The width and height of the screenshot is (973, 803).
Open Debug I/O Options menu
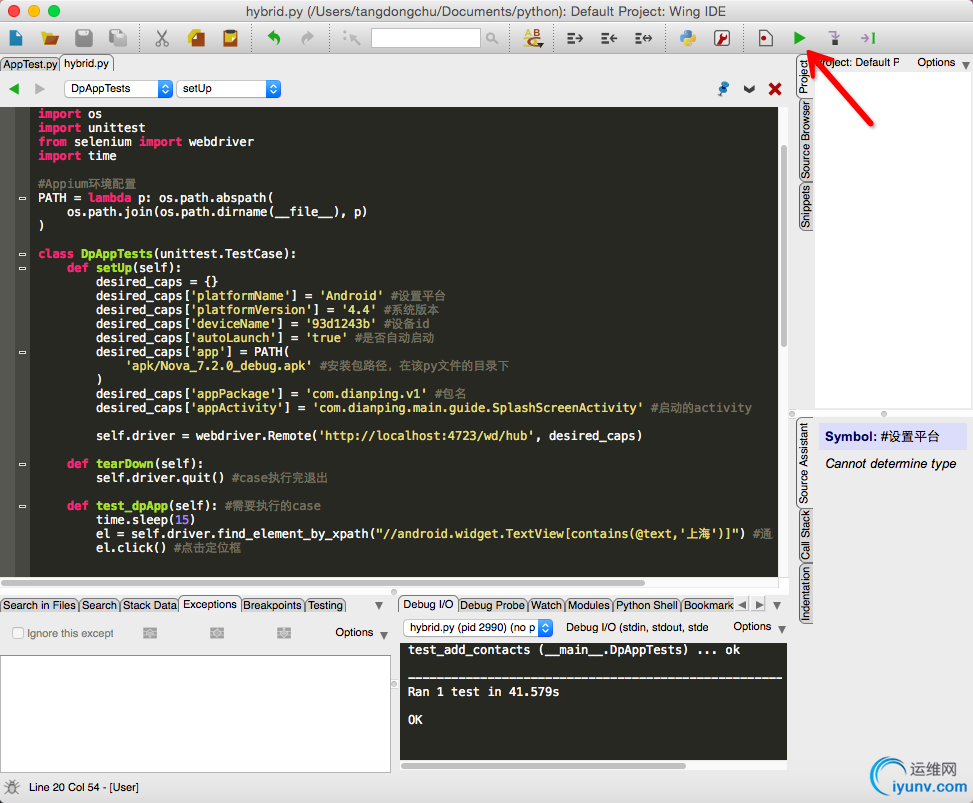(759, 627)
